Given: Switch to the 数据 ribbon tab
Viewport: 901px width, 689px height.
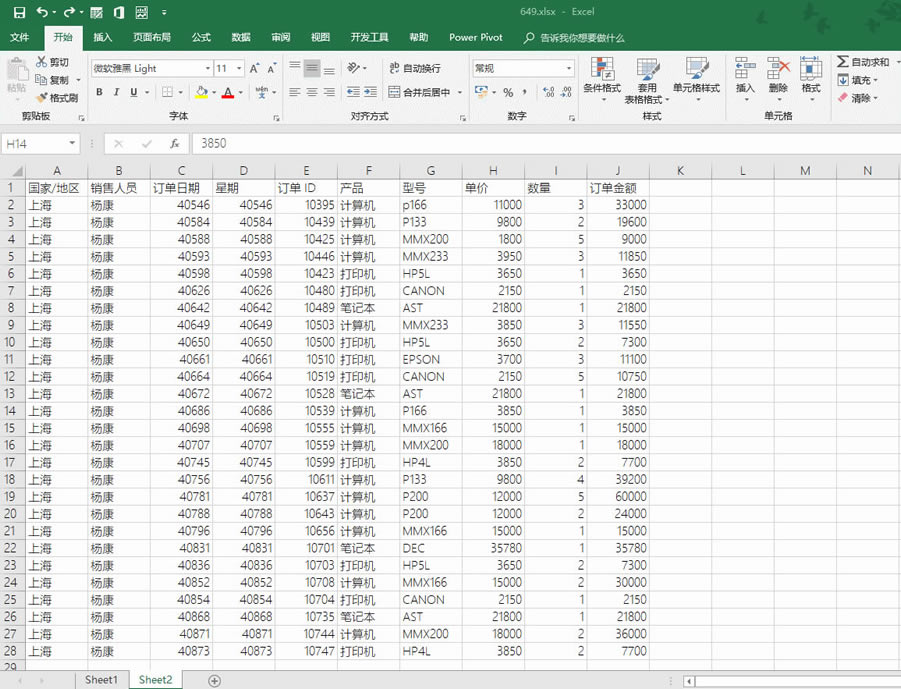Looking at the screenshot, I should click(240, 37).
